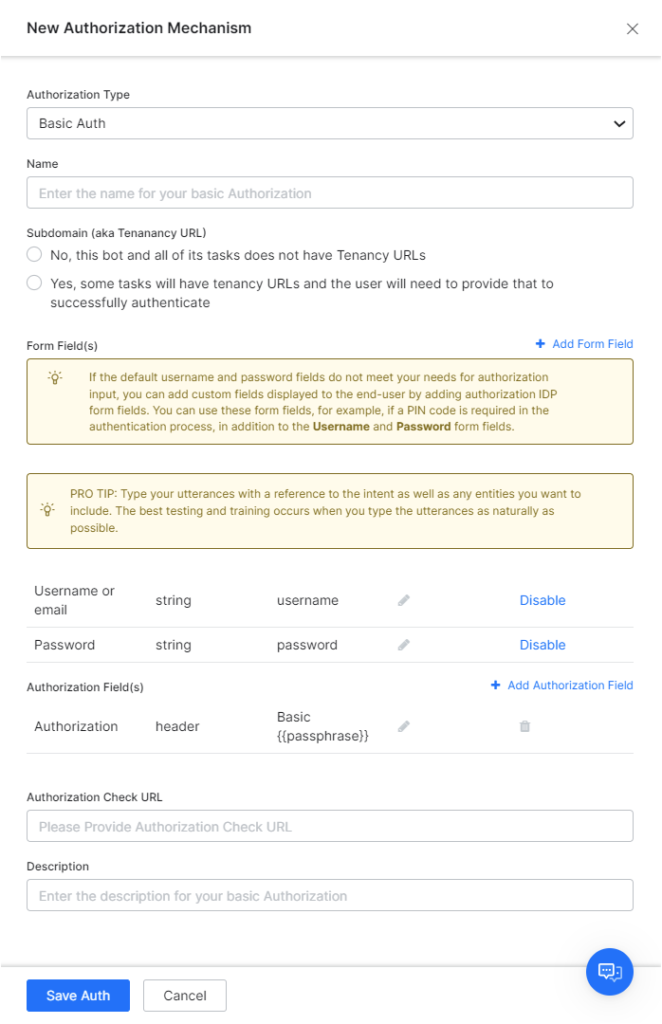
Task: Edit the password form field
Action: pos(404,645)
